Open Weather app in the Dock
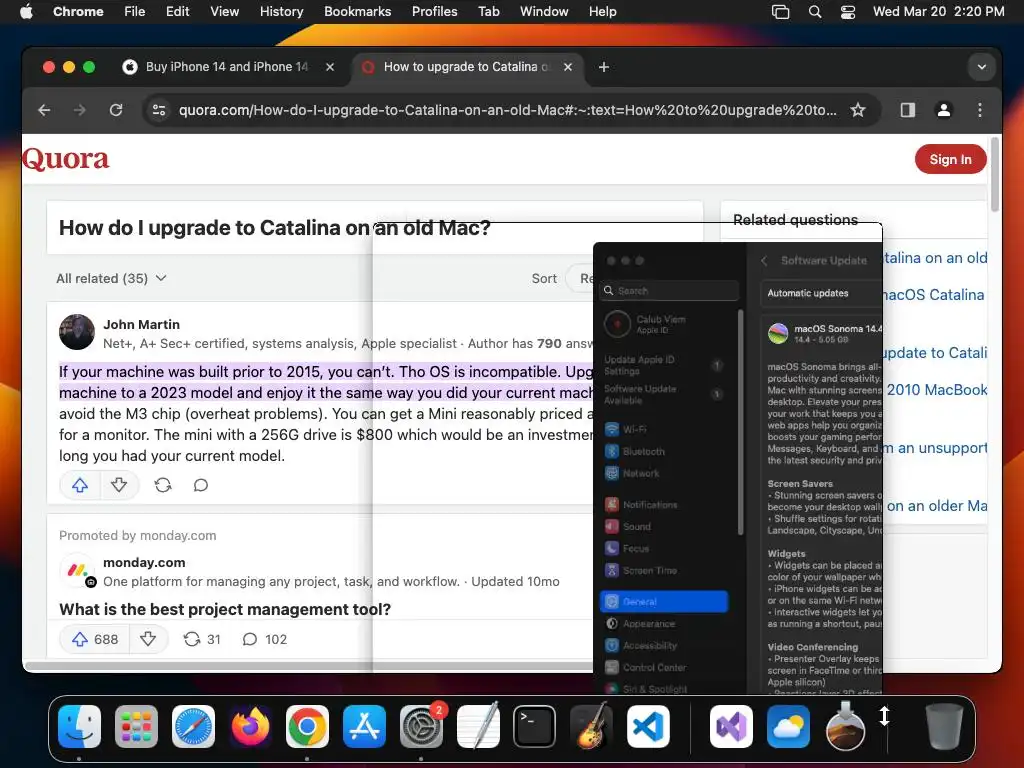This screenshot has height=768, width=1024. (x=788, y=726)
